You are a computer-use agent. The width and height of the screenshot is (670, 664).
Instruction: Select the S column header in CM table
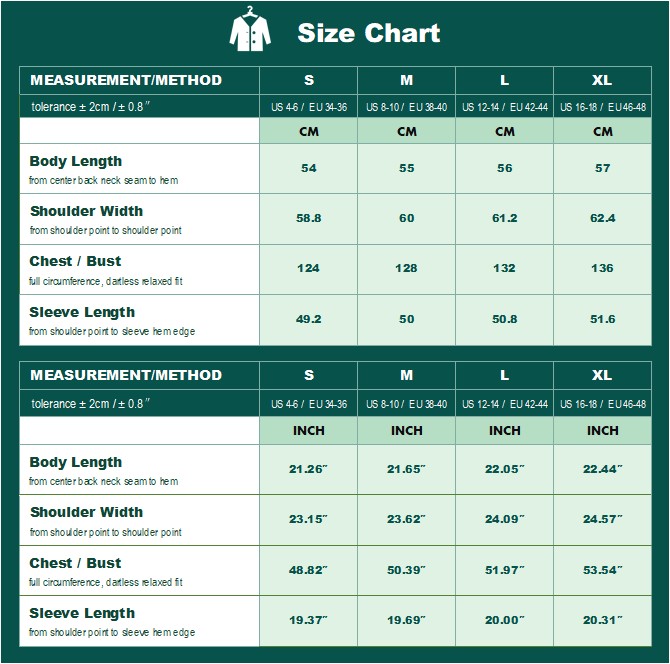(x=309, y=80)
